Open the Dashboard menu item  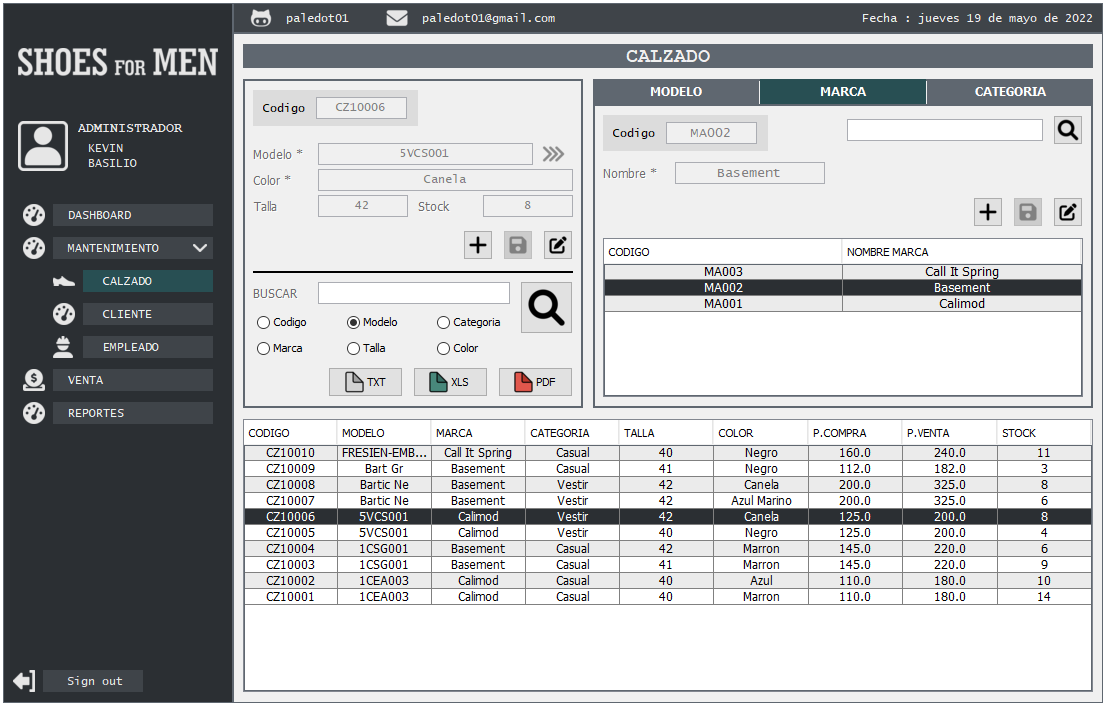click(x=133, y=215)
